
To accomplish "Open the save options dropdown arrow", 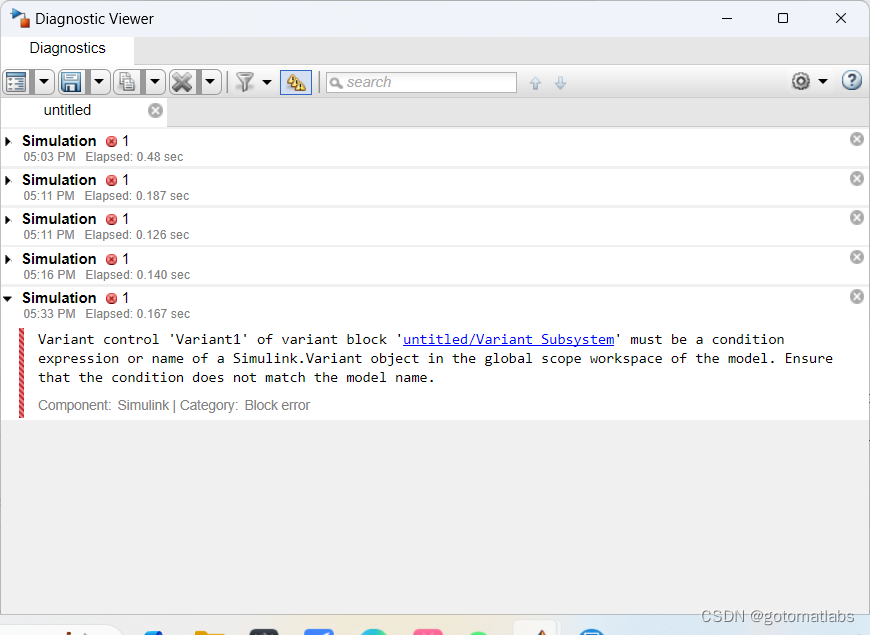I will click(x=99, y=83).
